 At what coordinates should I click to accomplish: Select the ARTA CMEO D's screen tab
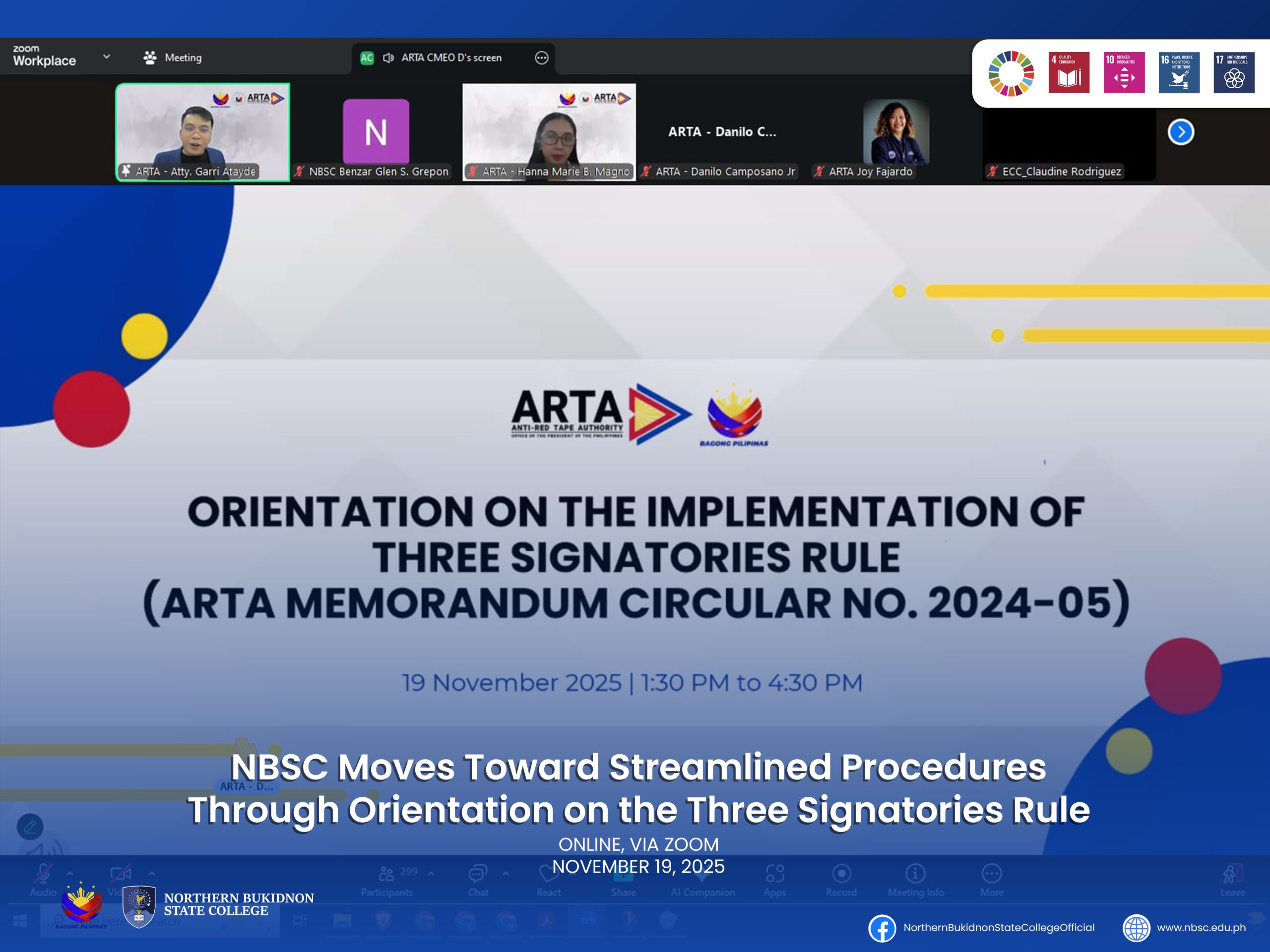(x=451, y=58)
